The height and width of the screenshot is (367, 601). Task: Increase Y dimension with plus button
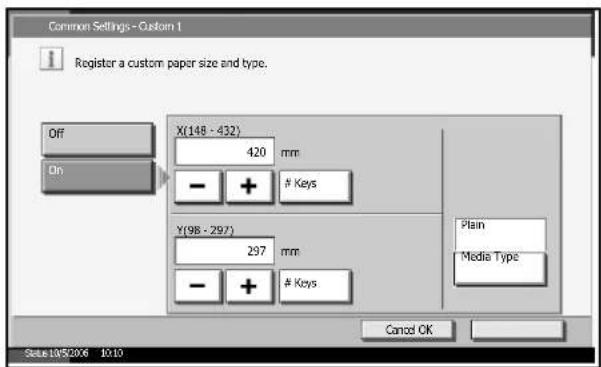click(249, 286)
